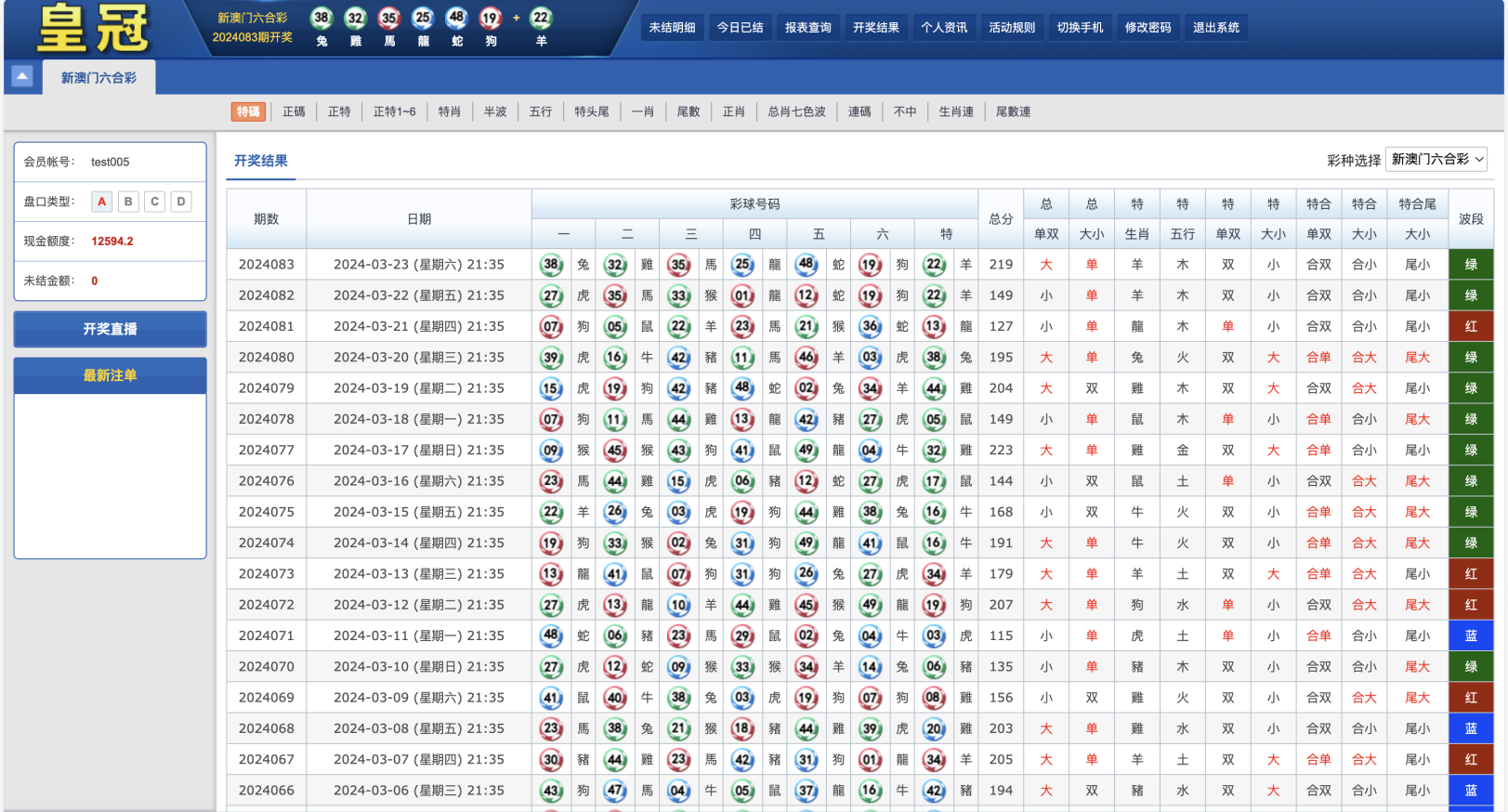Viewport: 1508px width, 812px height.
Task: Open the 新澳门六合彩 tab
Action: click(x=98, y=78)
